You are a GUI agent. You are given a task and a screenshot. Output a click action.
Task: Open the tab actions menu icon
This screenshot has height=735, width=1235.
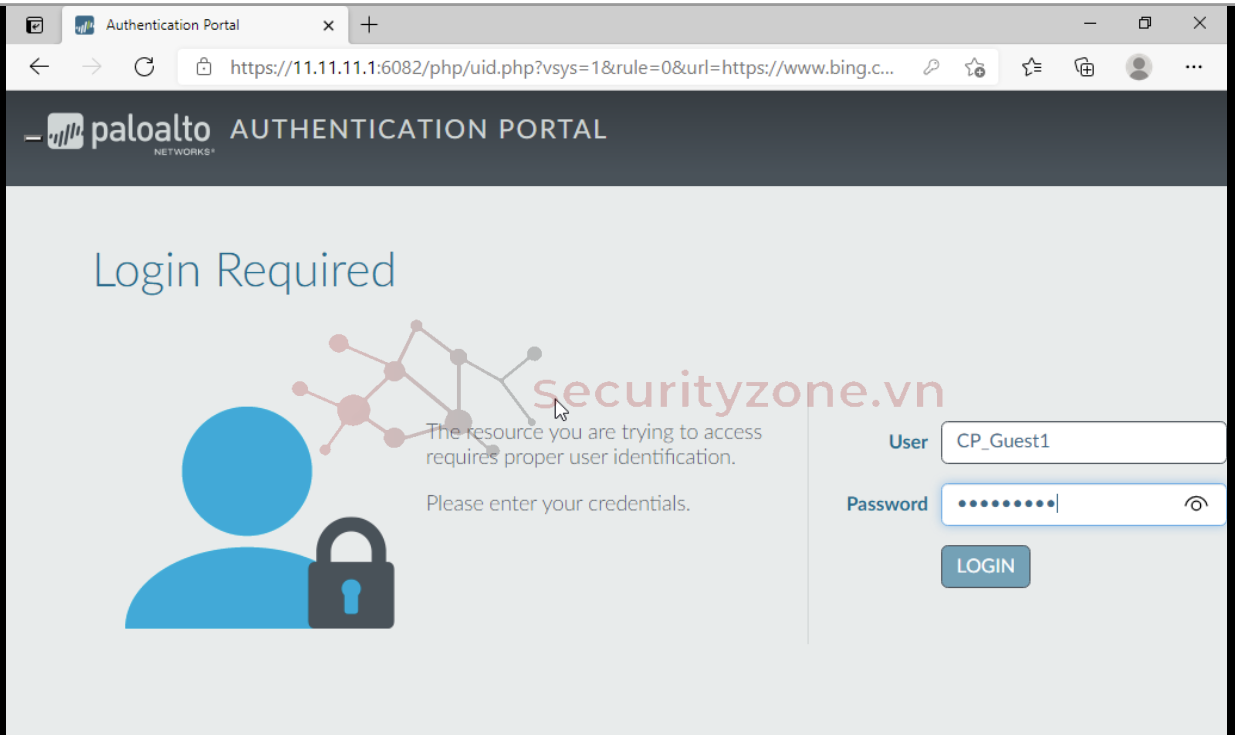pos(34,25)
